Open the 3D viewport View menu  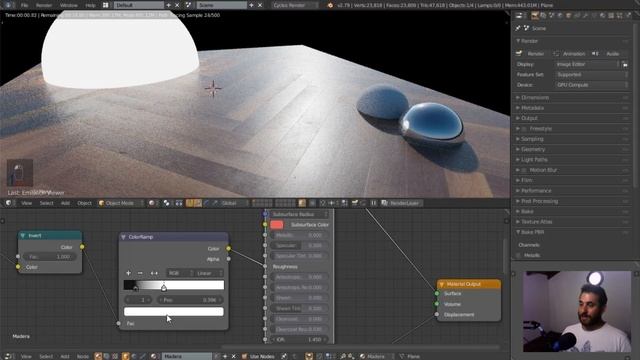tap(27, 203)
